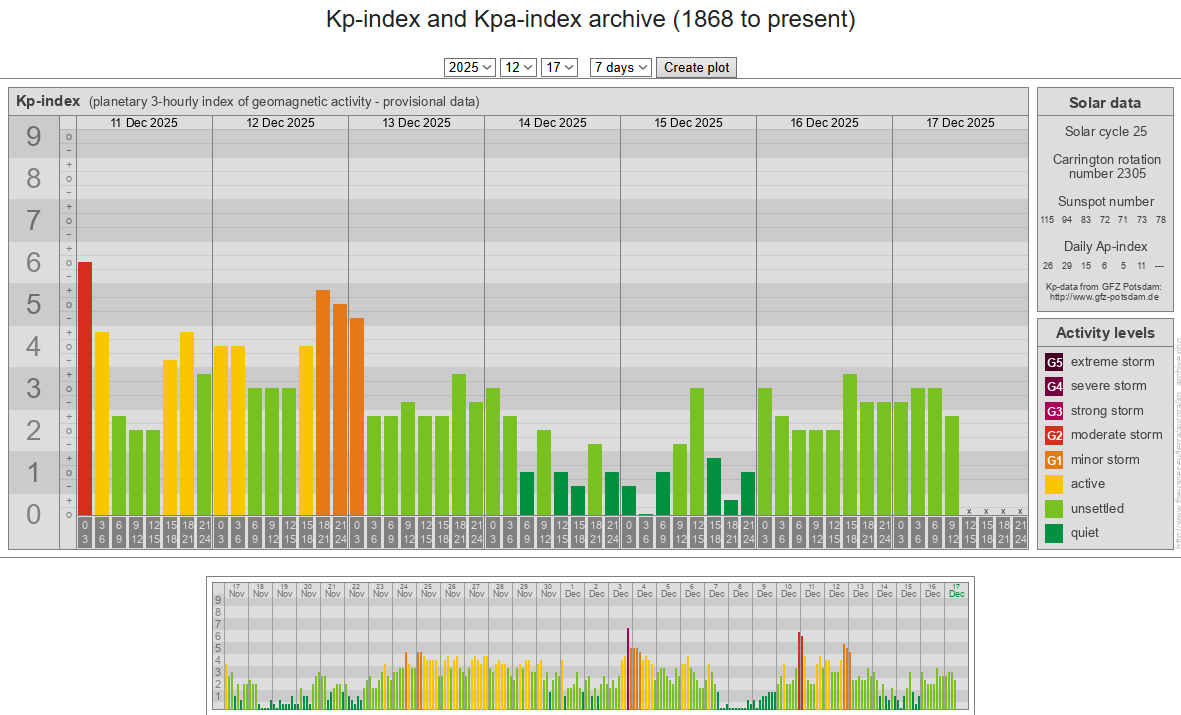
Task: Select the 14 Dec 2025 date header
Action: (x=552, y=123)
